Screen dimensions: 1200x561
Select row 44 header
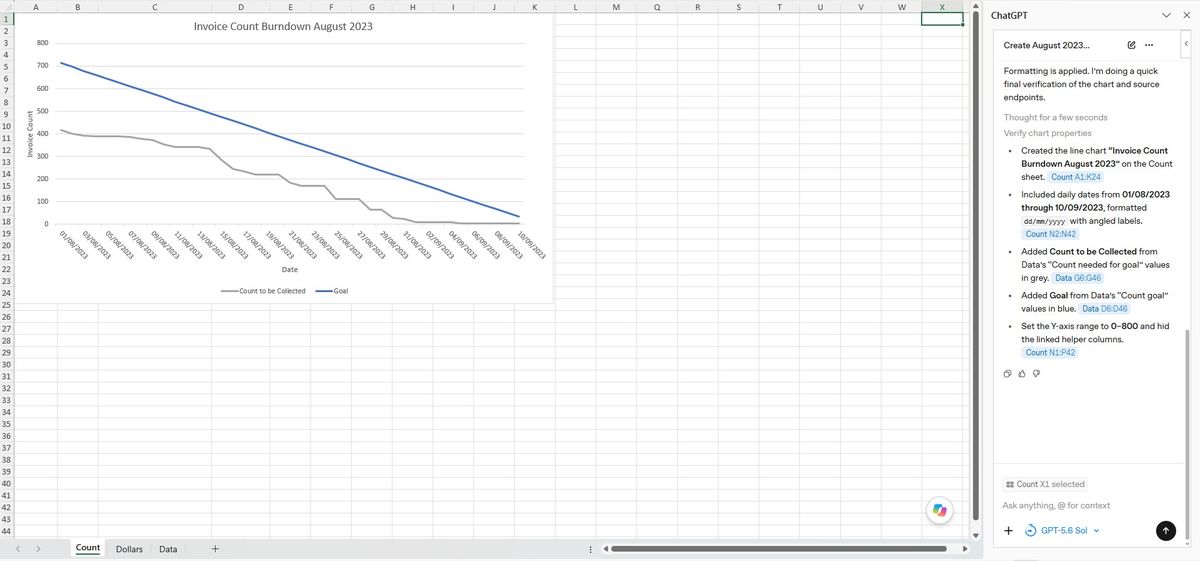pyautogui.click(x=8, y=531)
